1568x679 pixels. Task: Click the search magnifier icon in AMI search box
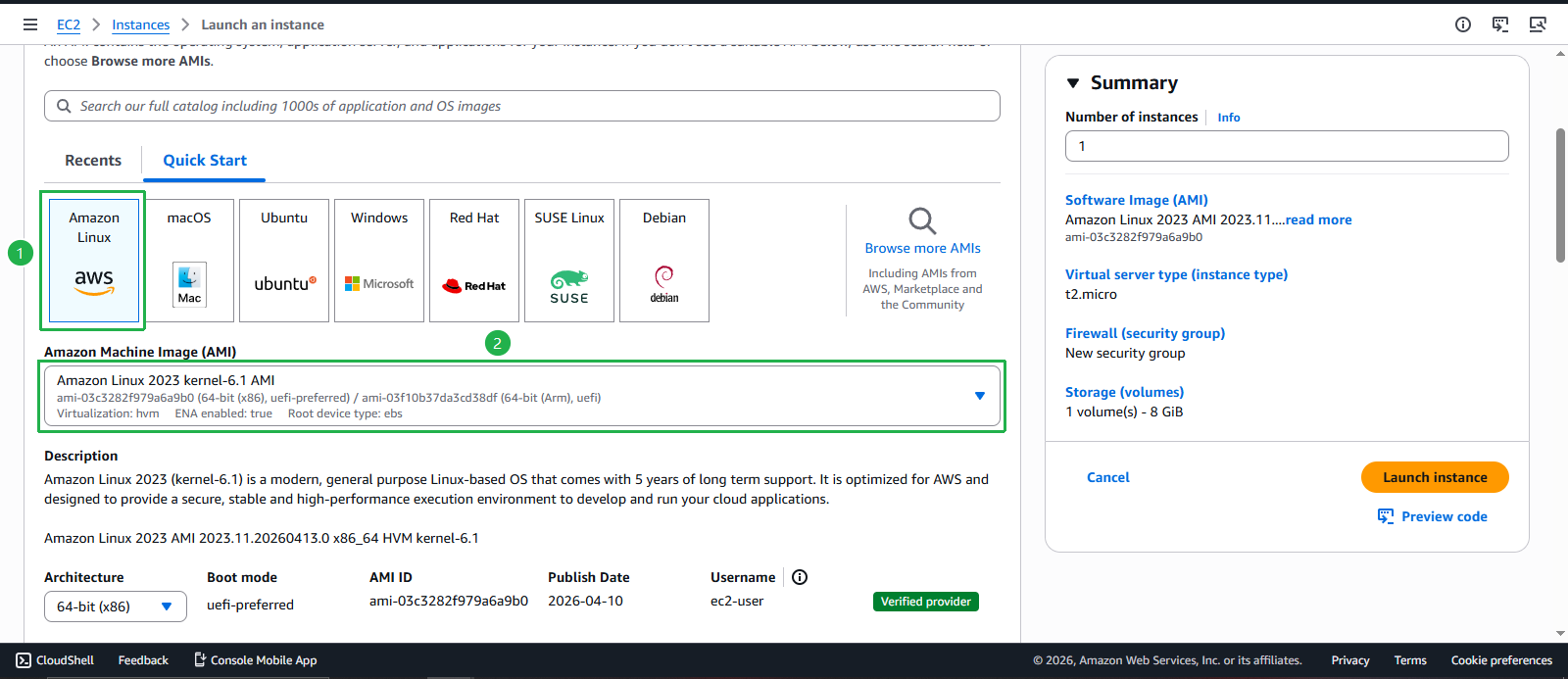tap(64, 106)
